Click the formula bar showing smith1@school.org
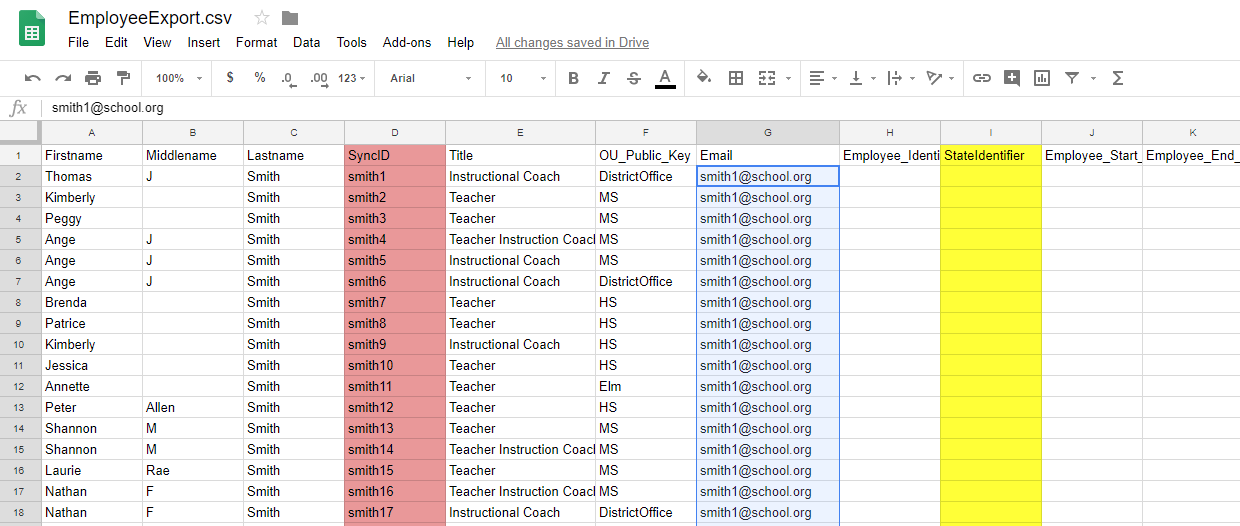The width and height of the screenshot is (1240, 526). coord(640,108)
